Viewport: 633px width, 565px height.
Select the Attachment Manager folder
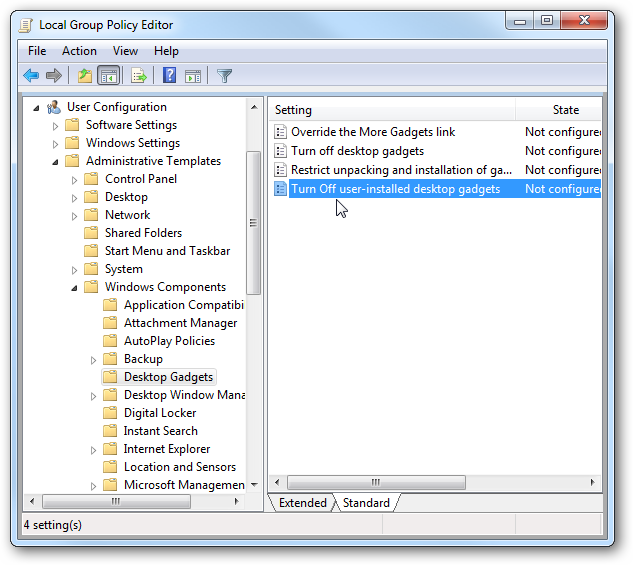click(180, 323)
